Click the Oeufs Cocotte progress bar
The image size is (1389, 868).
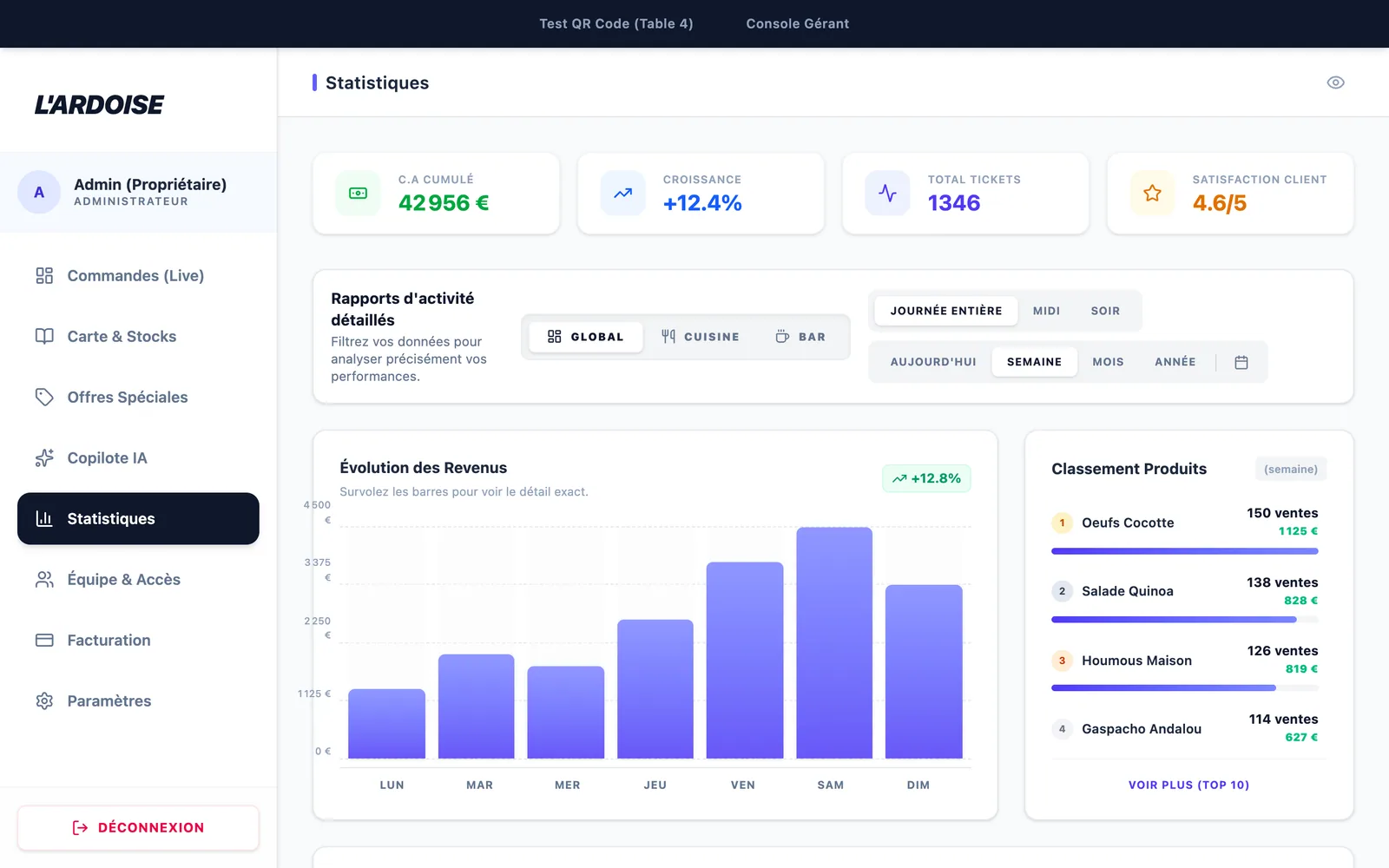1185,551
